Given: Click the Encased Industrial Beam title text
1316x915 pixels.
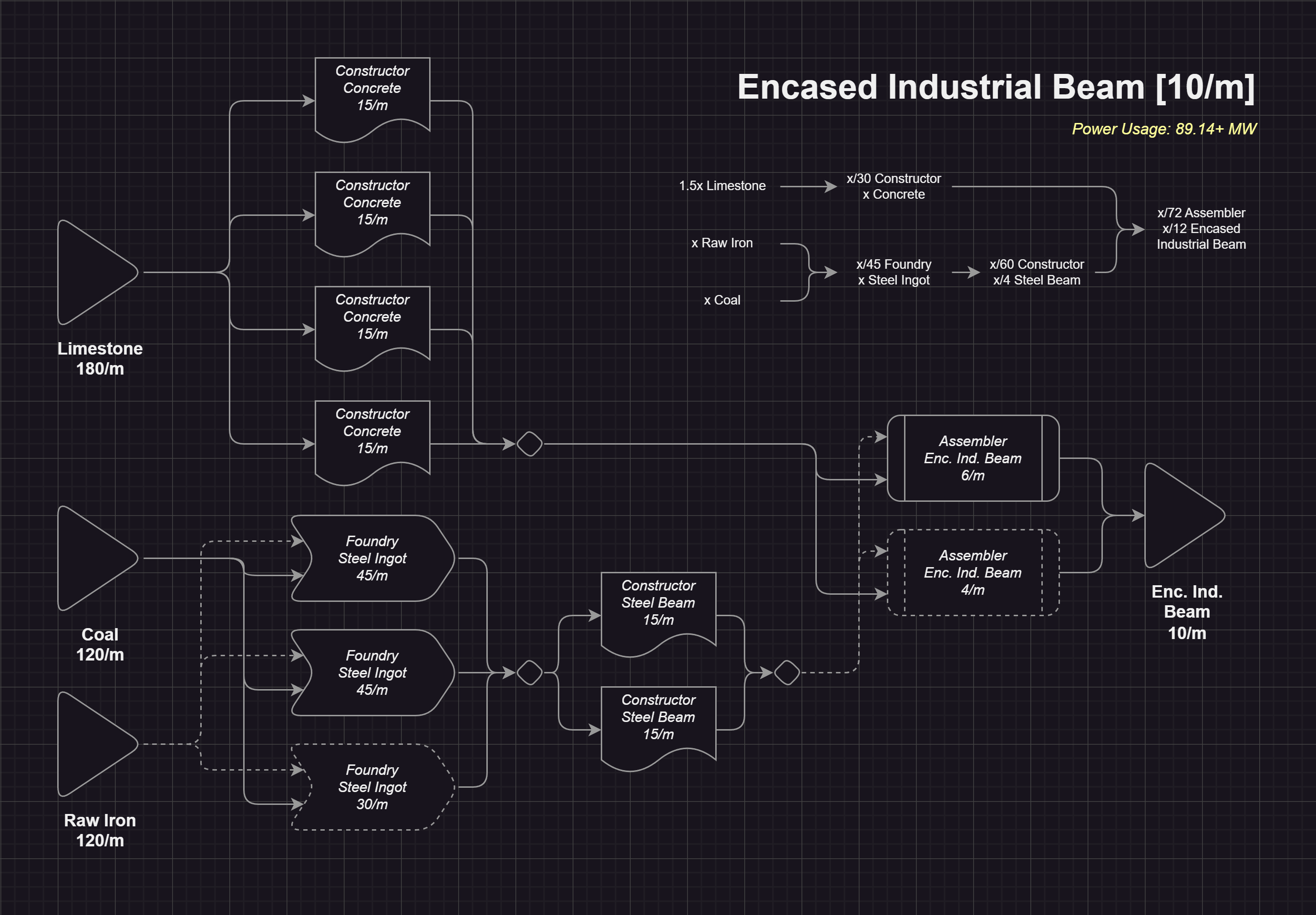Looking at the screenshot, I should (x=996, y=87).
